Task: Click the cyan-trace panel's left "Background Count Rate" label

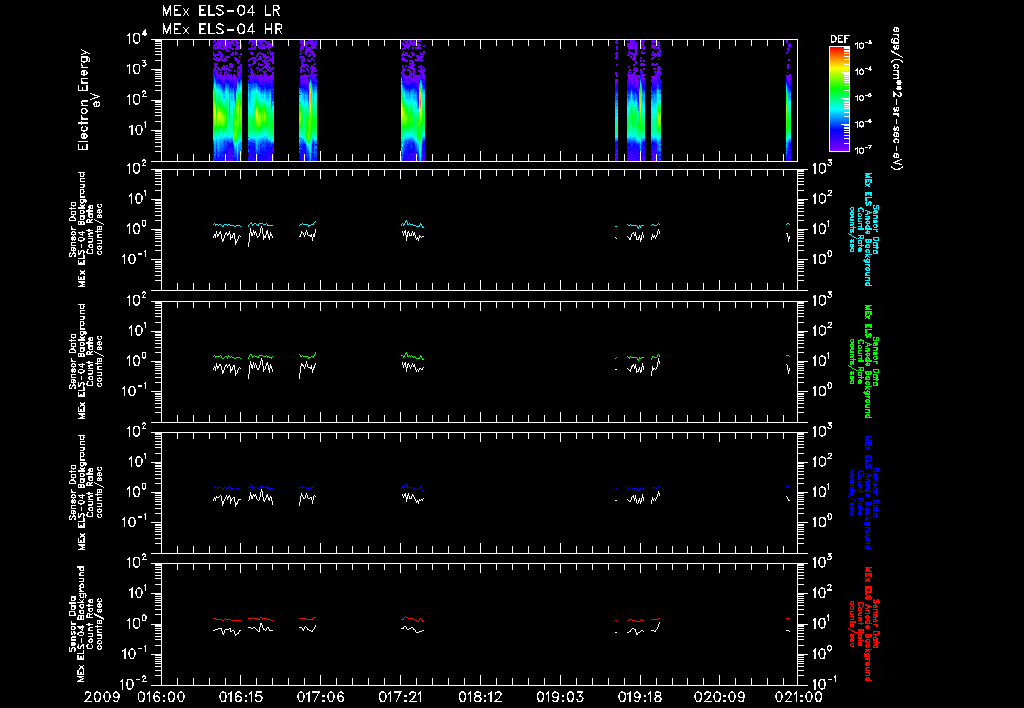Action: coord(86,229)
